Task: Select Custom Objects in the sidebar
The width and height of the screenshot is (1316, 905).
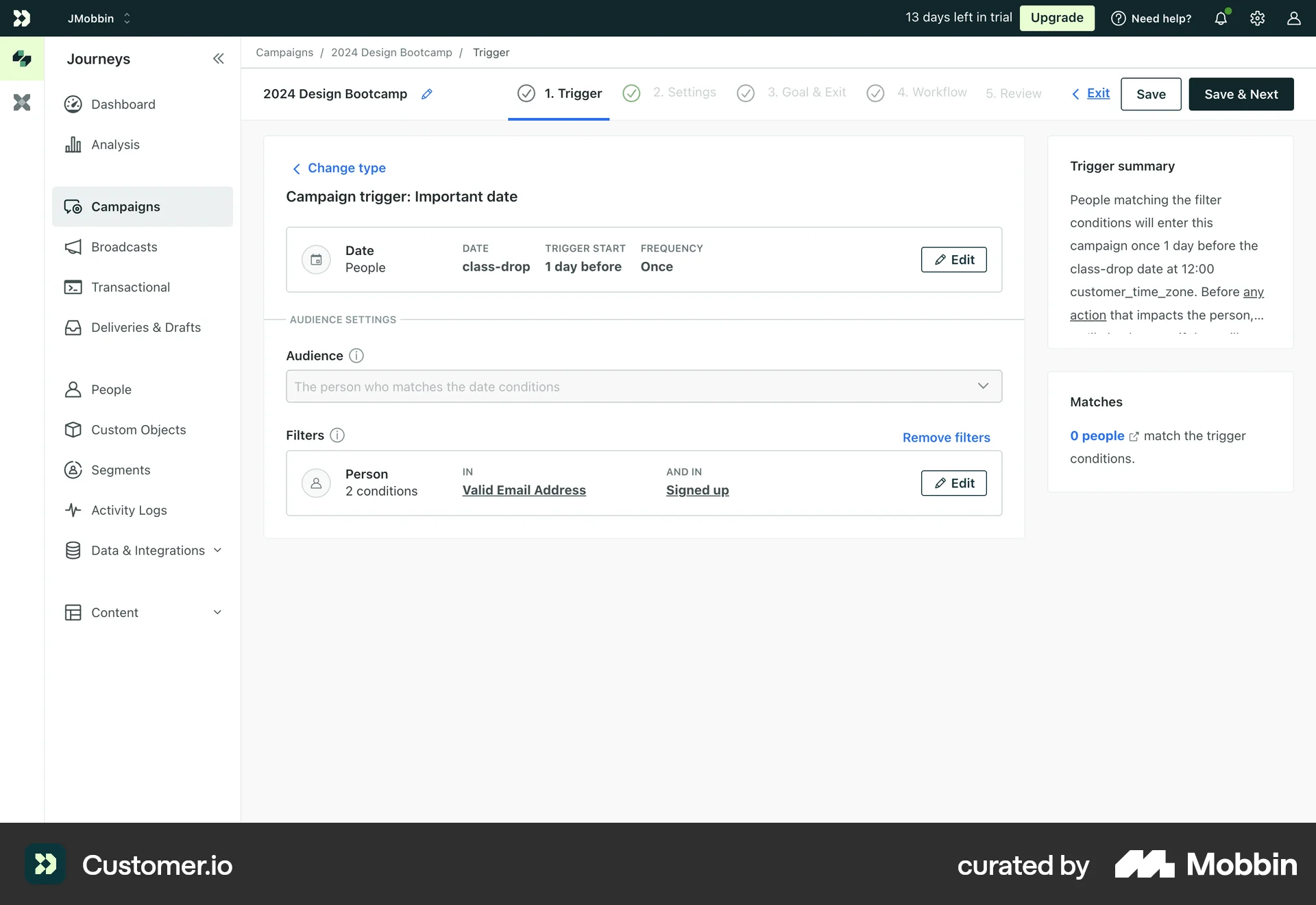Action: pos(138,430)
